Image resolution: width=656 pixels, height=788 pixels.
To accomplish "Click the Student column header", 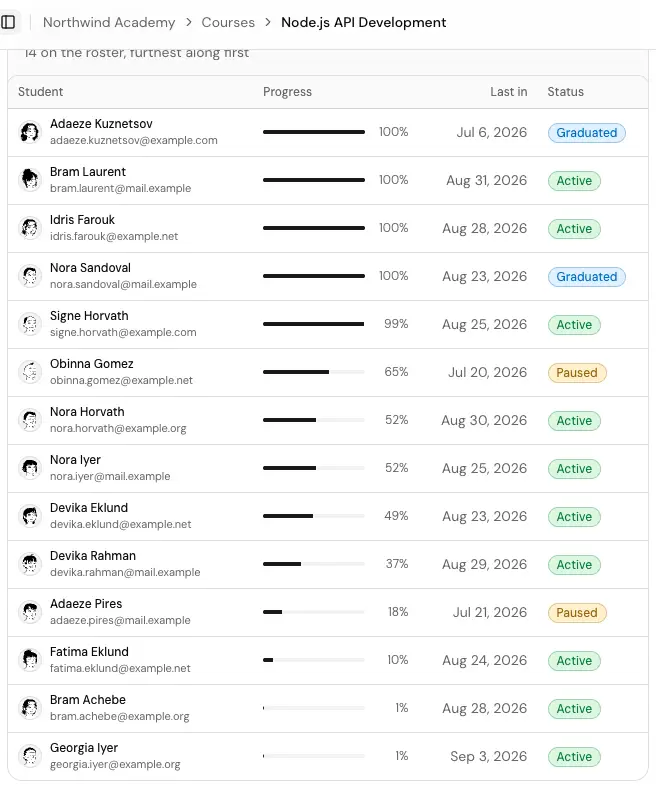I will [x=41, y=91].
